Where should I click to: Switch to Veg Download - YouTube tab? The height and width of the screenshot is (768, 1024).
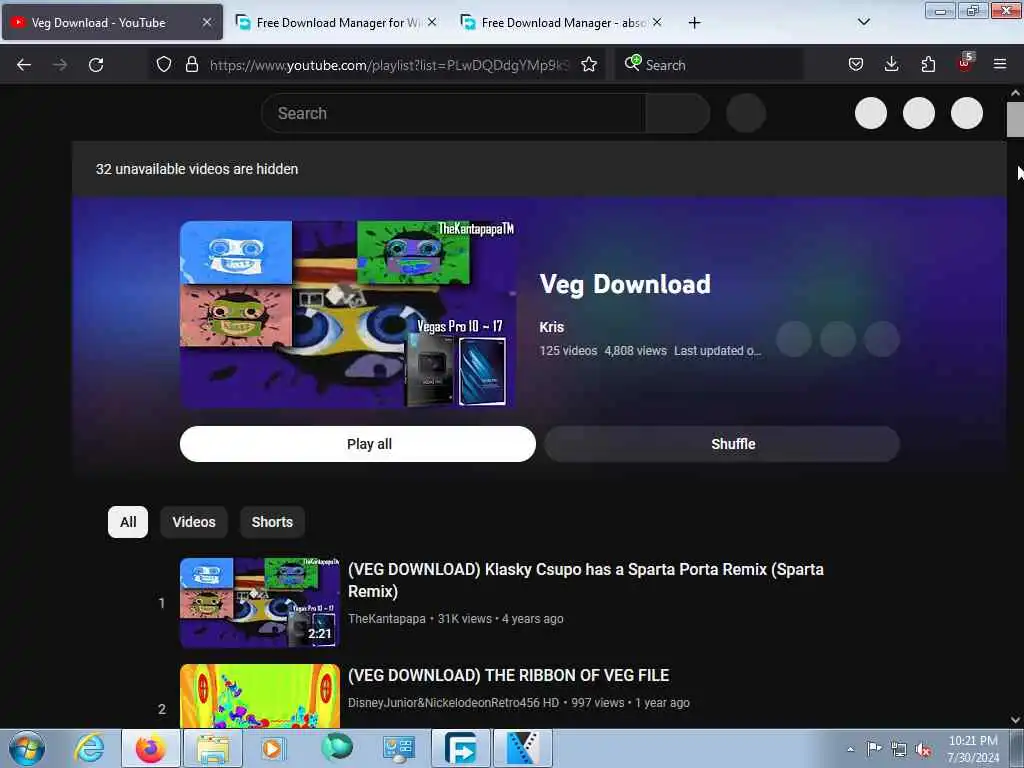[112, 22]
